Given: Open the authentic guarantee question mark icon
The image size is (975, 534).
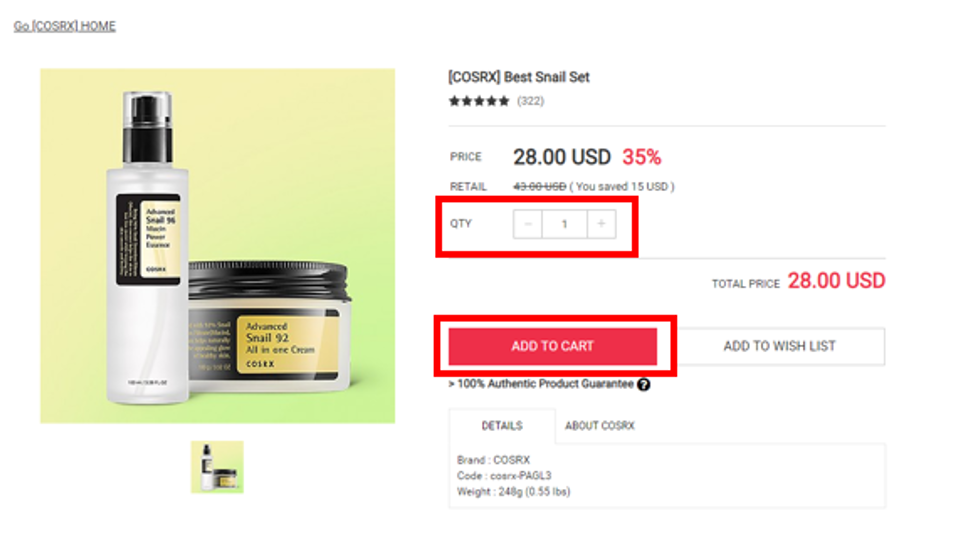Looking at the screenshot, I should [x=644, y=385].
